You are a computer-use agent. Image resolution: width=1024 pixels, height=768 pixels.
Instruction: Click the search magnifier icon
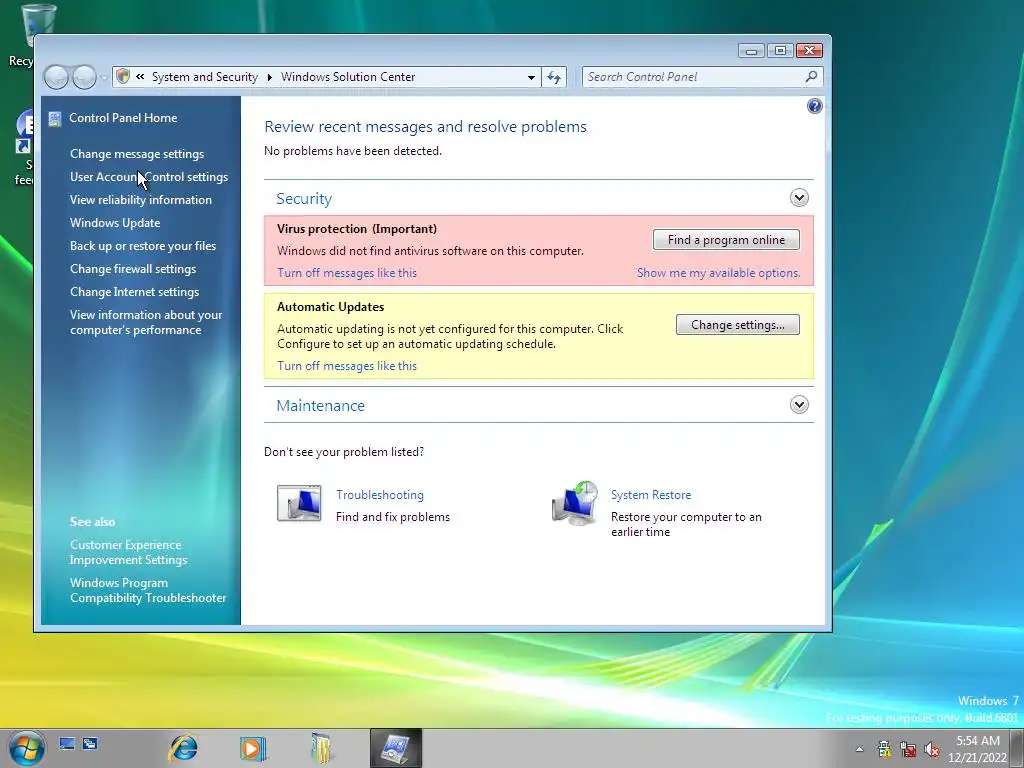coord(811,76)
